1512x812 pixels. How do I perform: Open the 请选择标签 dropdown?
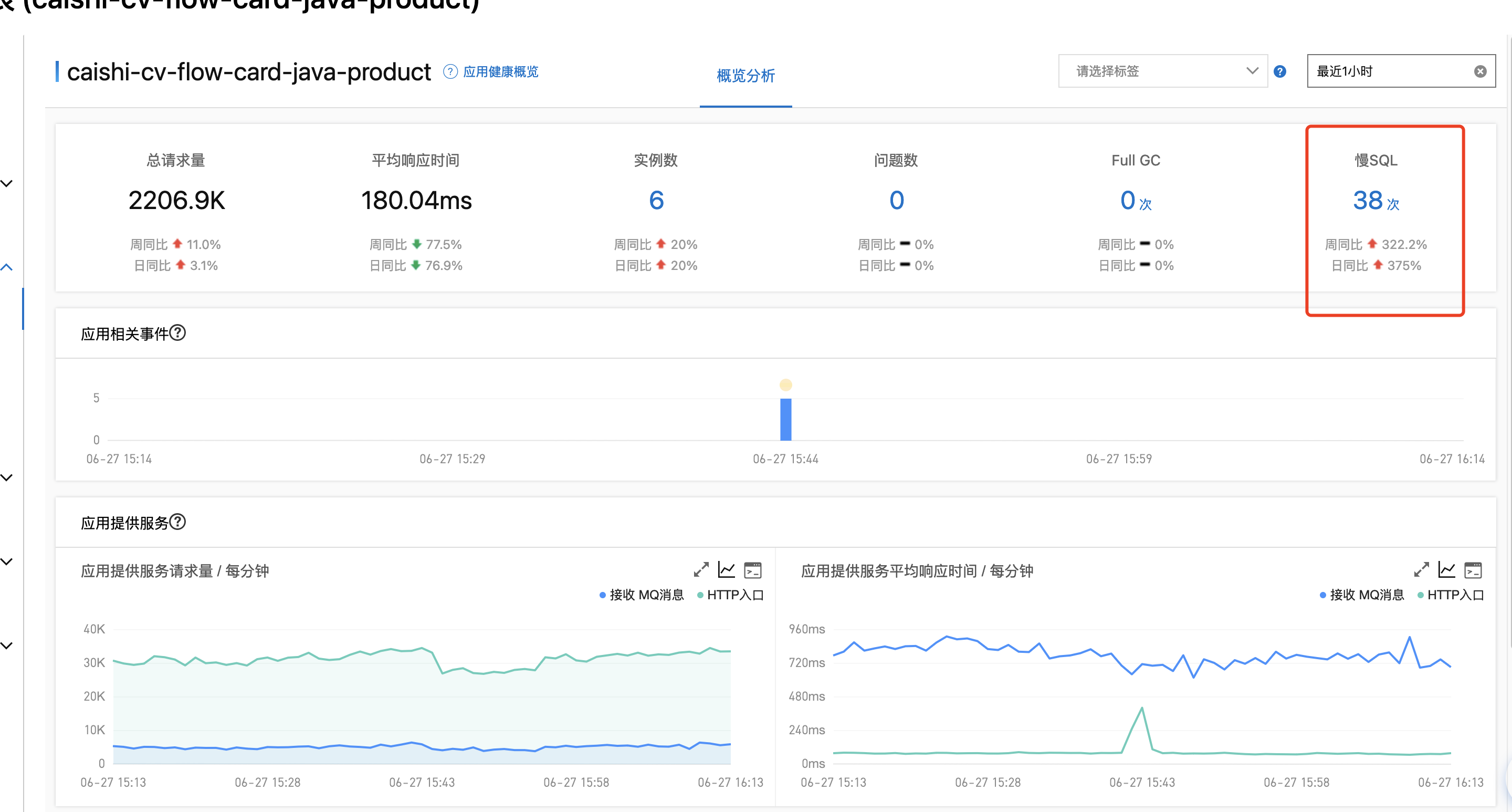pos(1162,71)
